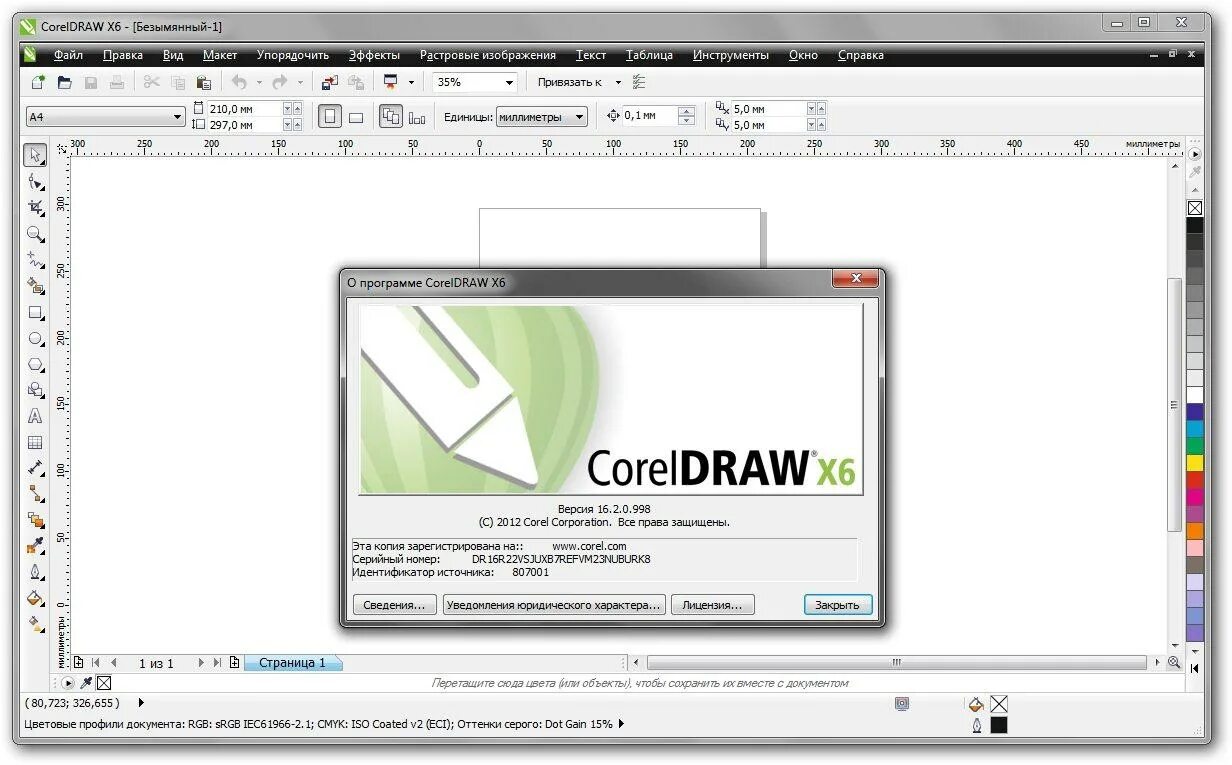This screenshot has height=765, width=1232.
Task: Select the Freehand curve tool
Action: click(36, 260)
